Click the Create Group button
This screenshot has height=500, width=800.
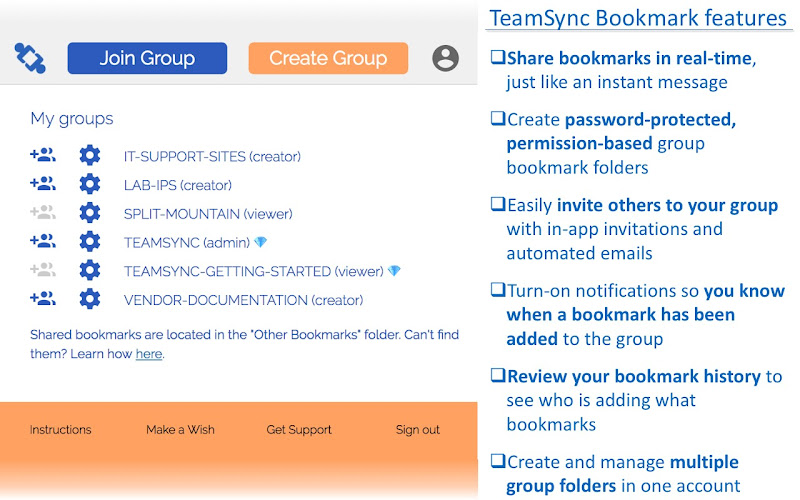click(328, 58)
